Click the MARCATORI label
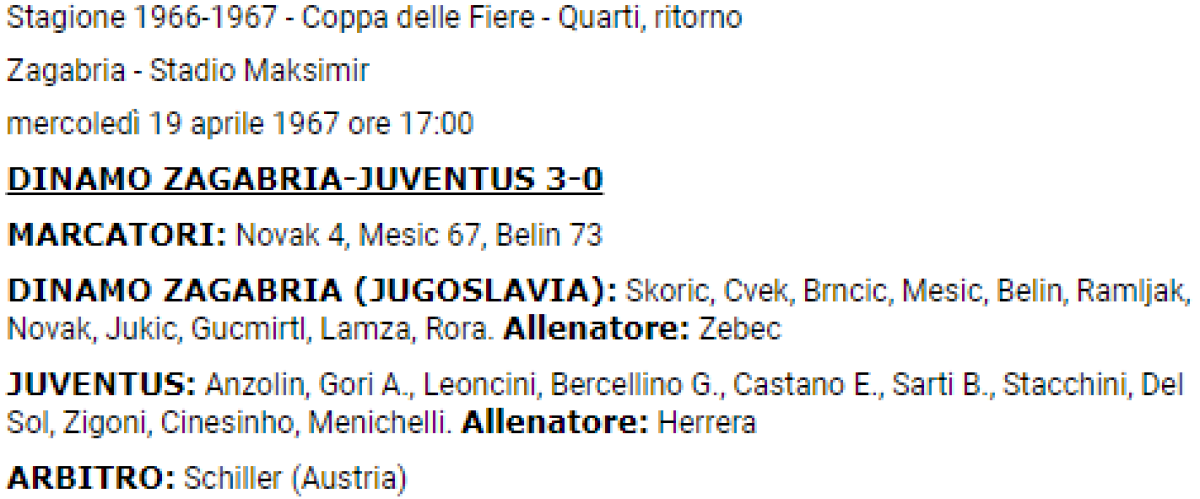 tap(117, 236)
